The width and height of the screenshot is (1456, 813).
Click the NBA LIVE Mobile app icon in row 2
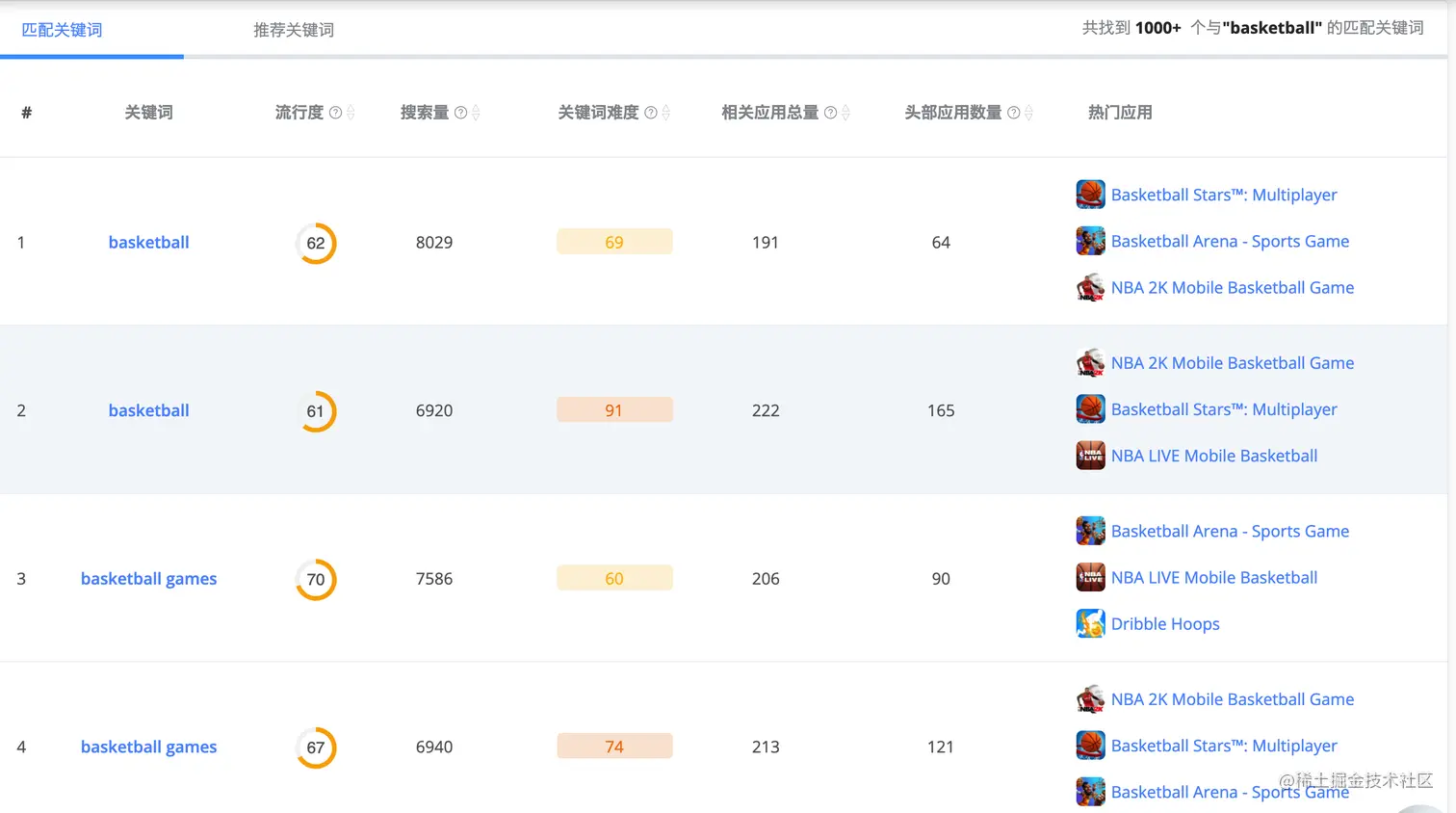coord(1090,455)
